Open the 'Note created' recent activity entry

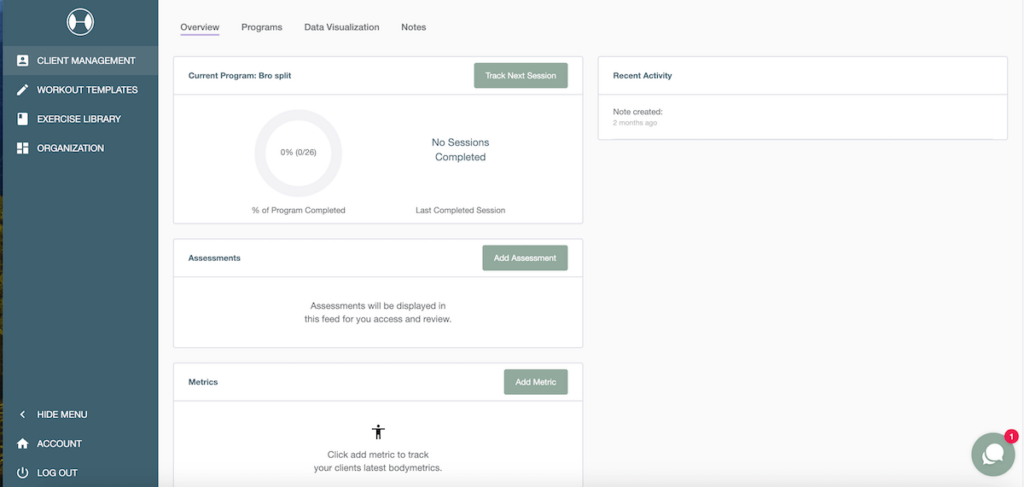click(638, 112)
